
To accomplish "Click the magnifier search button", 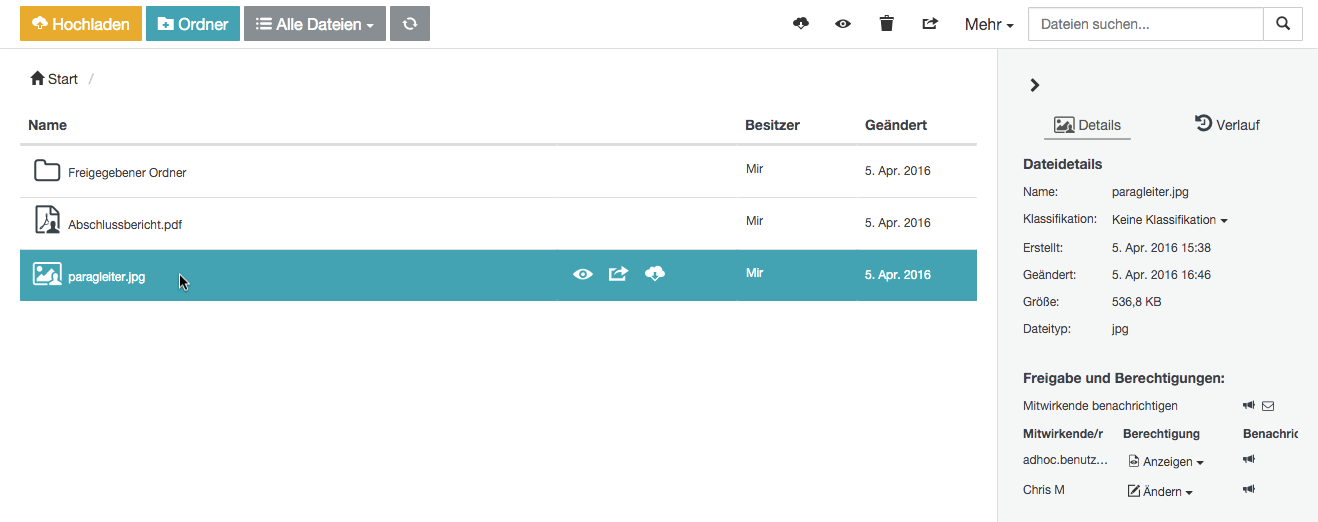I will coord(1284,24).
